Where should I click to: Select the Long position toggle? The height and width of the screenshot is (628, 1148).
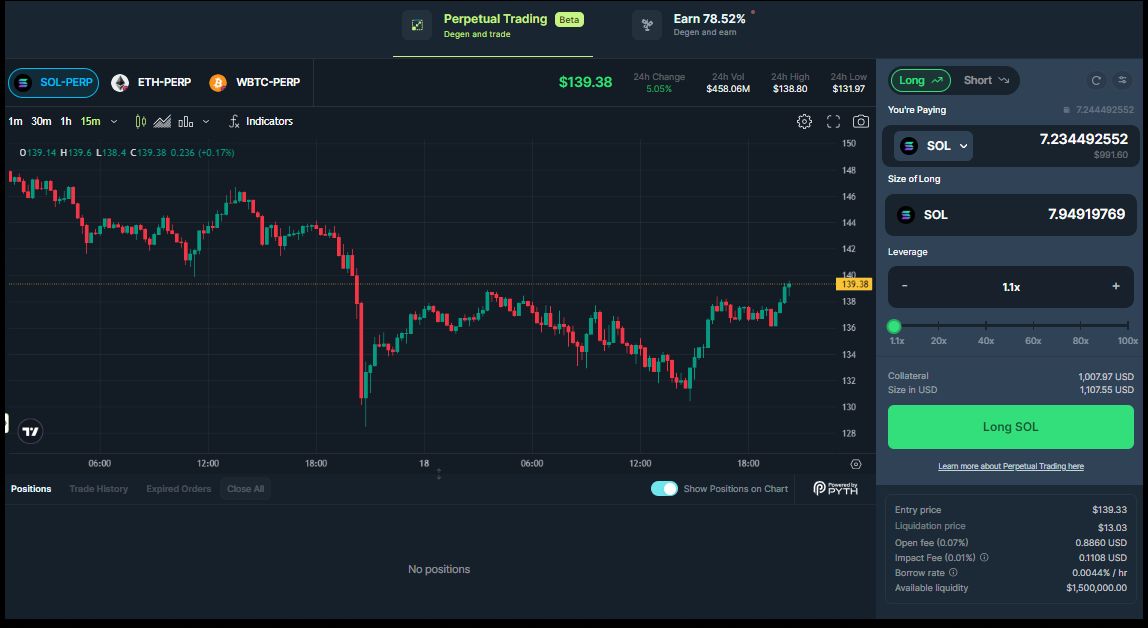tap(920, 80)
